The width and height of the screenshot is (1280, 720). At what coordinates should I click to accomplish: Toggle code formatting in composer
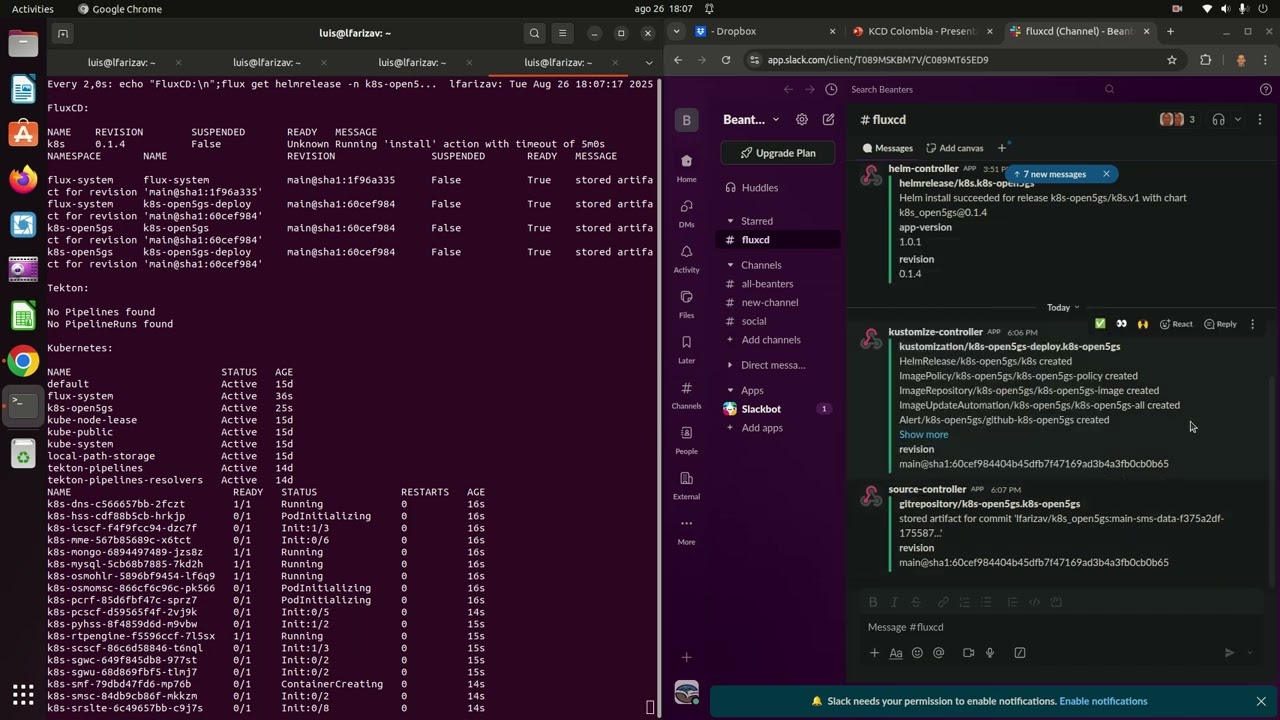click(1034, 602)
